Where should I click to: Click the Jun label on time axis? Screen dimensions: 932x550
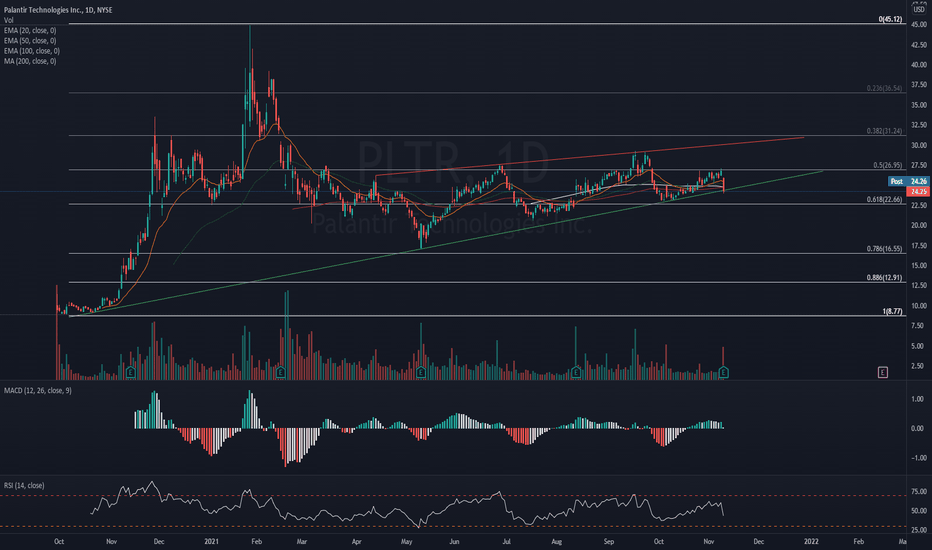click(454, 542)
